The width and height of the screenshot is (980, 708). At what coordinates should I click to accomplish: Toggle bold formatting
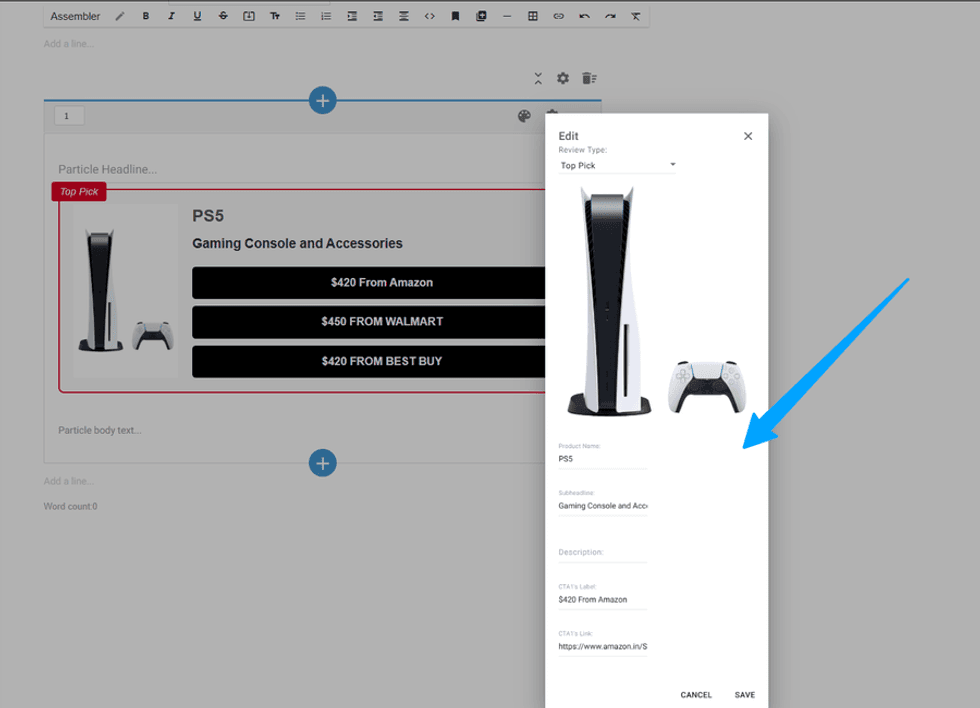click(146, 16)
